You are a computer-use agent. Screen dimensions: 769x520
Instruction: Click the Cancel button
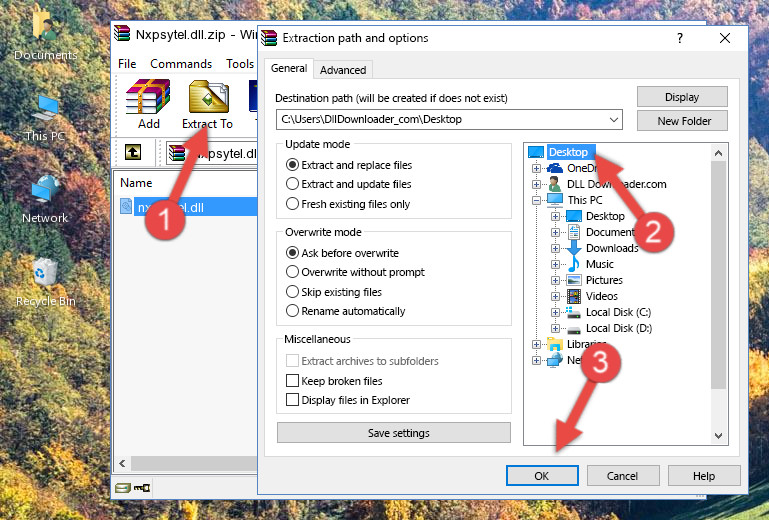622,476
